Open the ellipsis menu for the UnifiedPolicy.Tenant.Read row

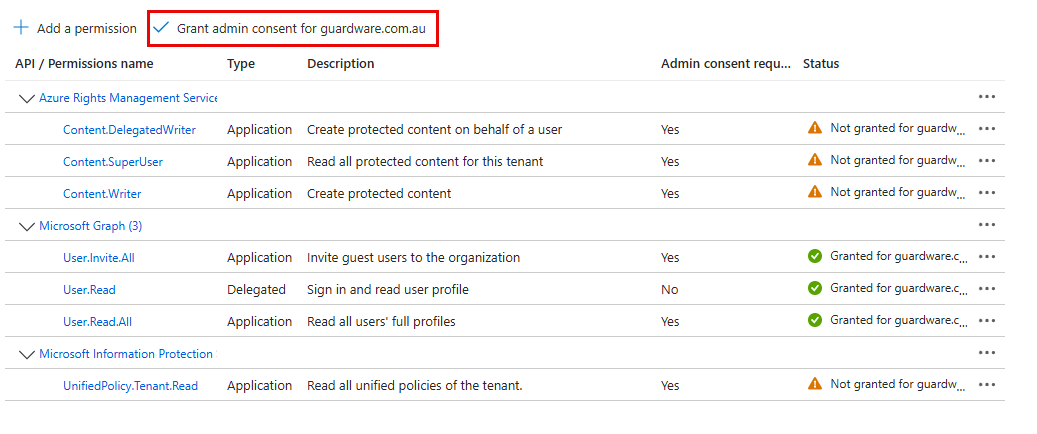(x=987, y=385)
